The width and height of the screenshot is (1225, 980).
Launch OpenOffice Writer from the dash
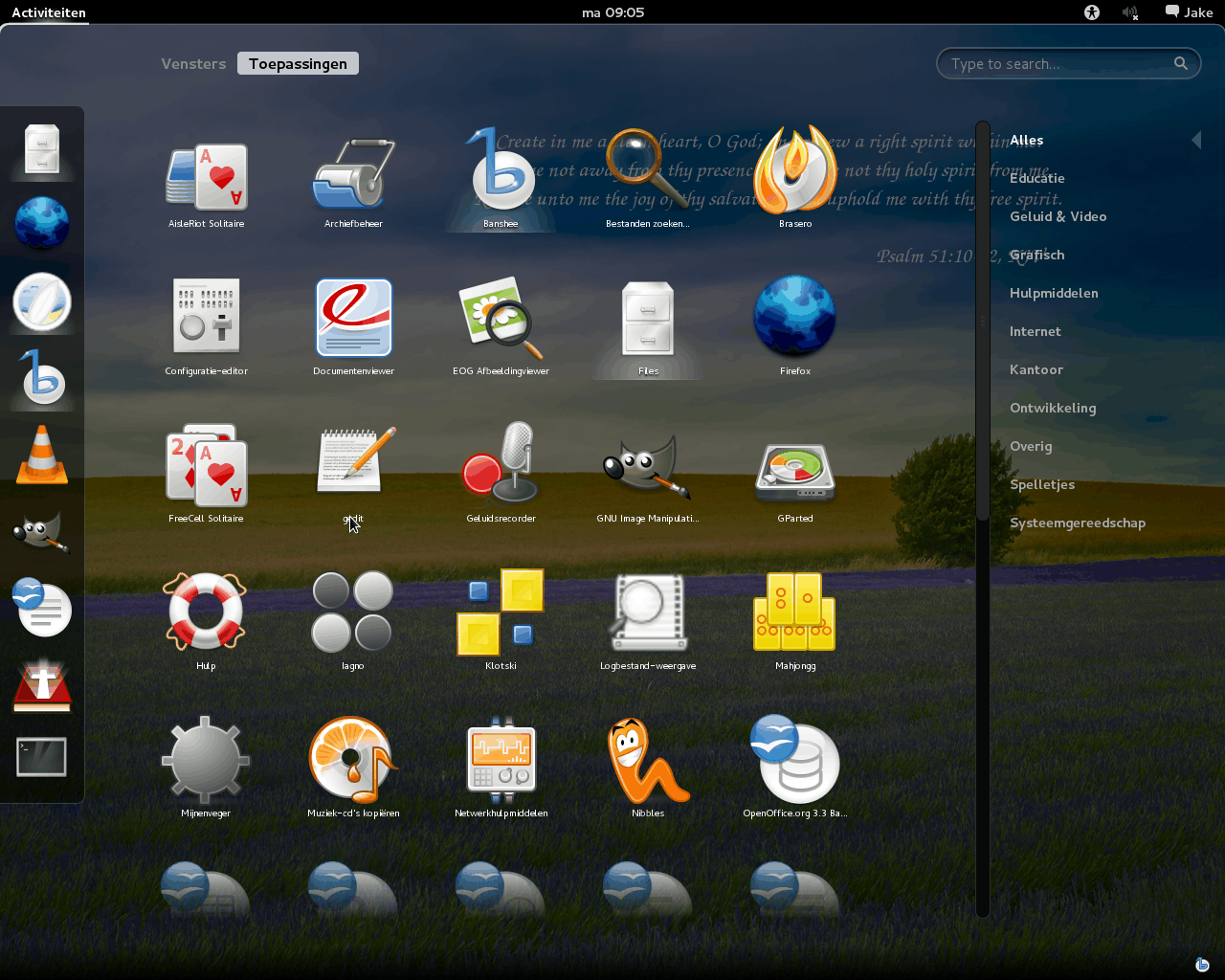[x=42, y=608]
